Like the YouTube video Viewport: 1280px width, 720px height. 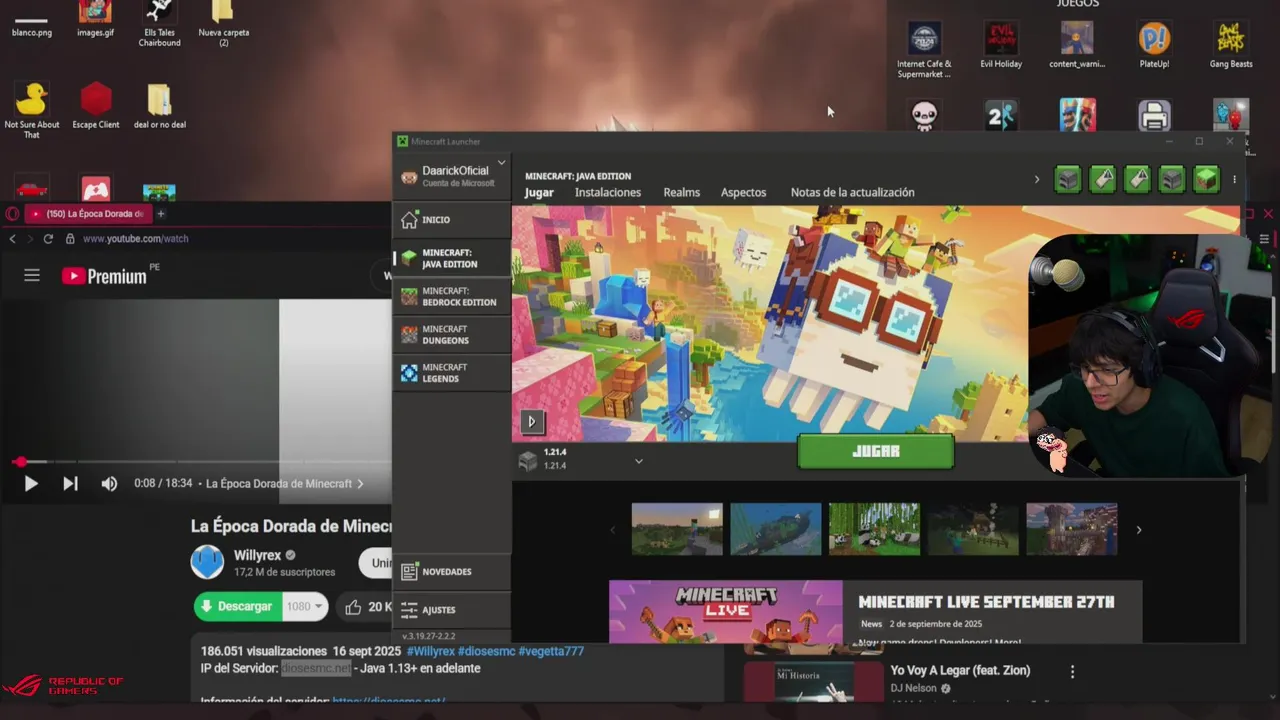366,606
